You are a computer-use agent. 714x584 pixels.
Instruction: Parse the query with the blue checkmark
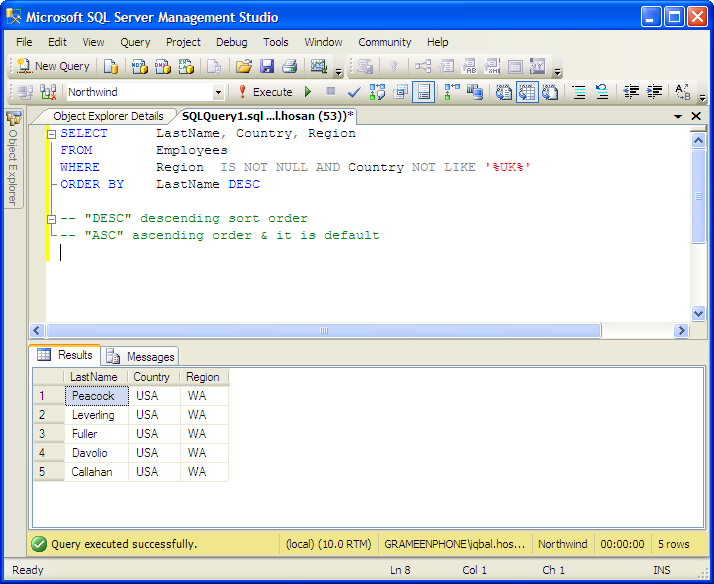(x=354, y=92)
